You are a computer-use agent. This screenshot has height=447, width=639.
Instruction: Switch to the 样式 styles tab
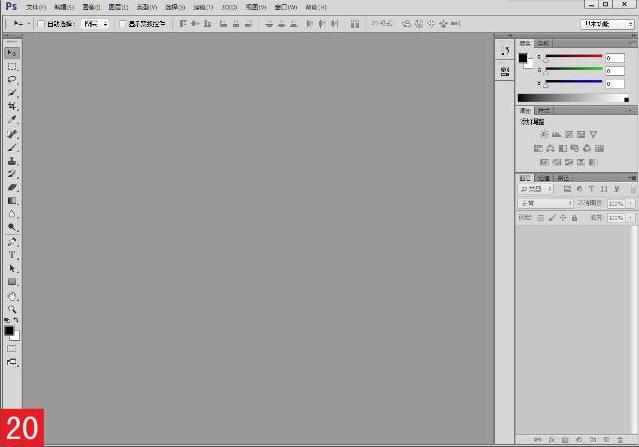[544, 110]
